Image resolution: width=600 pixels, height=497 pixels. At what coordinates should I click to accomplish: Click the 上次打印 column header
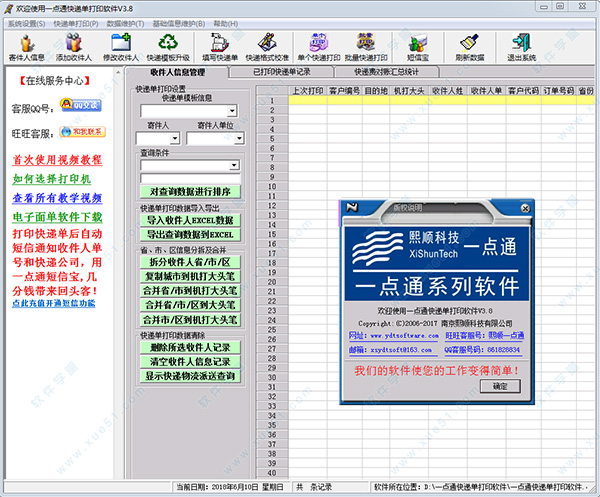point(308,91)
